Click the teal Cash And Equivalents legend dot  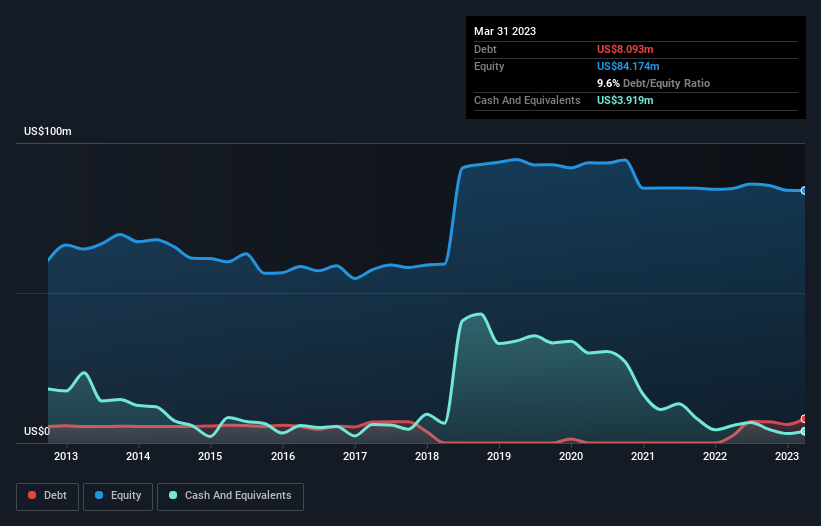click(173, 495)
